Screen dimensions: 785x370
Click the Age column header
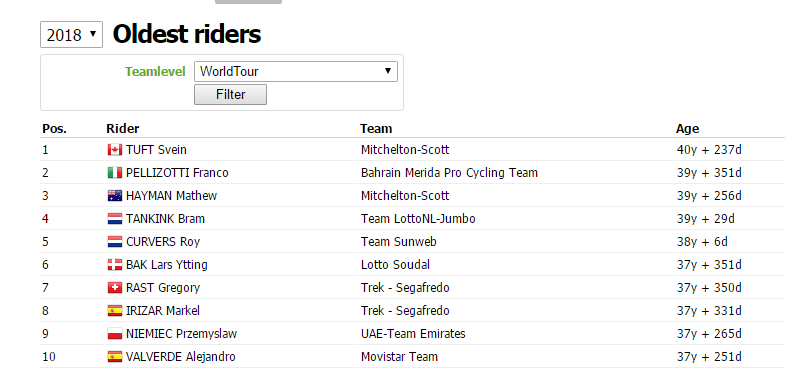687,129
